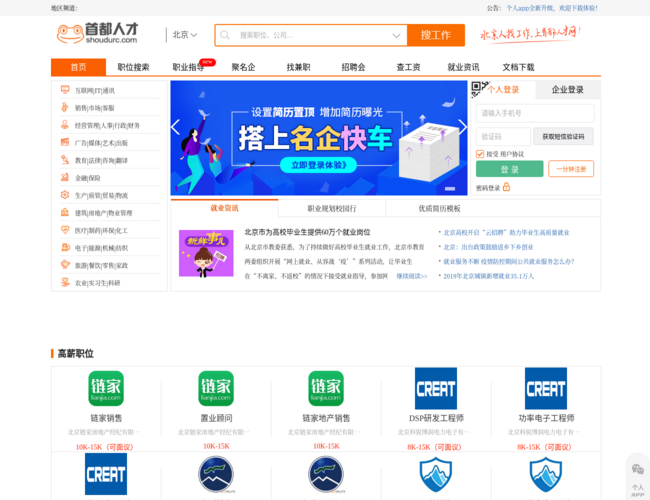This screenshot has width=650, height=500.
Task: Click CREAT logo above 功率电子工程师
Action: tap(546, 388)
